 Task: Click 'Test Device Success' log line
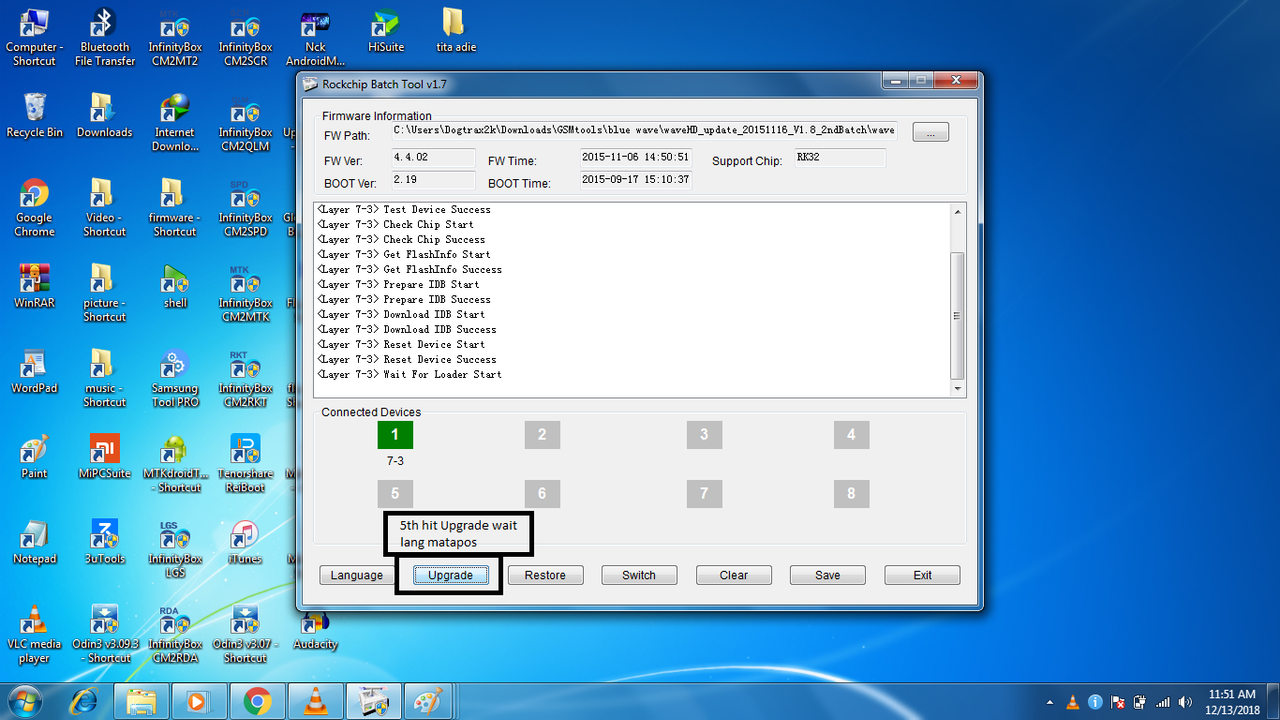[x=403, y=210]
